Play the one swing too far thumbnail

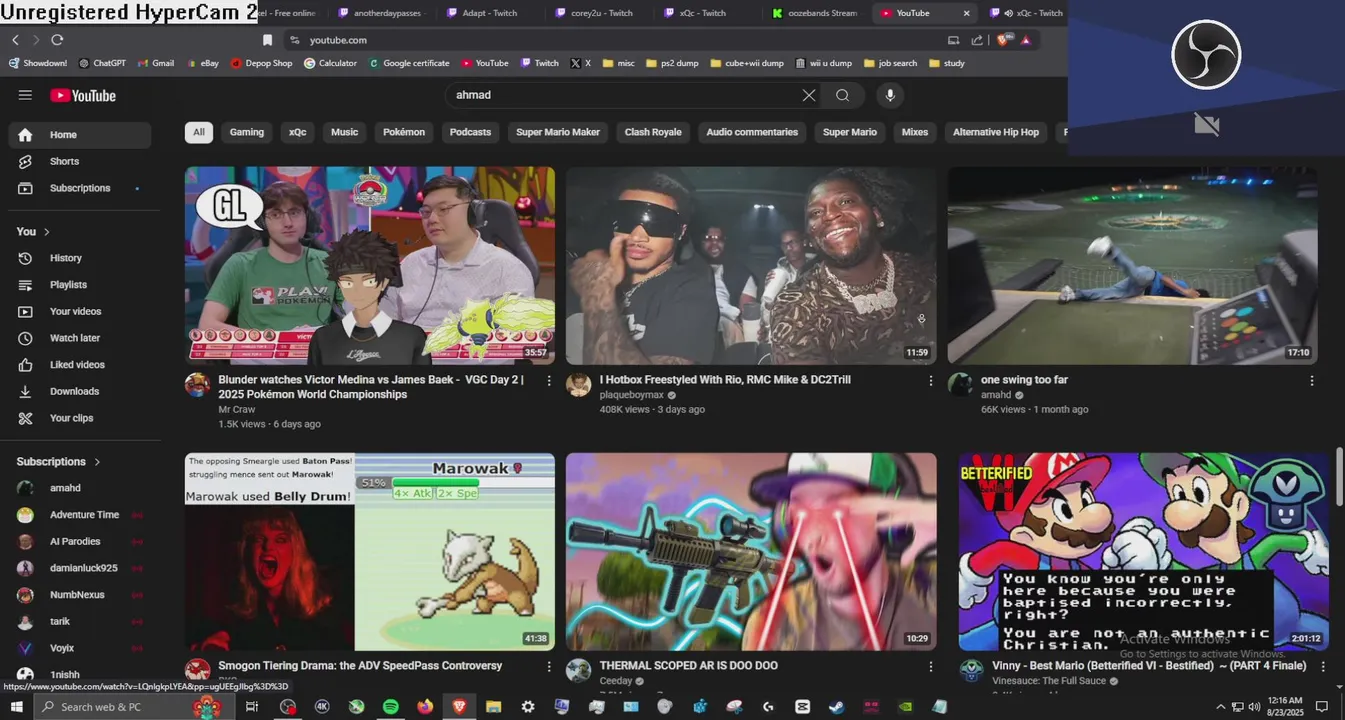(1132, 265)
